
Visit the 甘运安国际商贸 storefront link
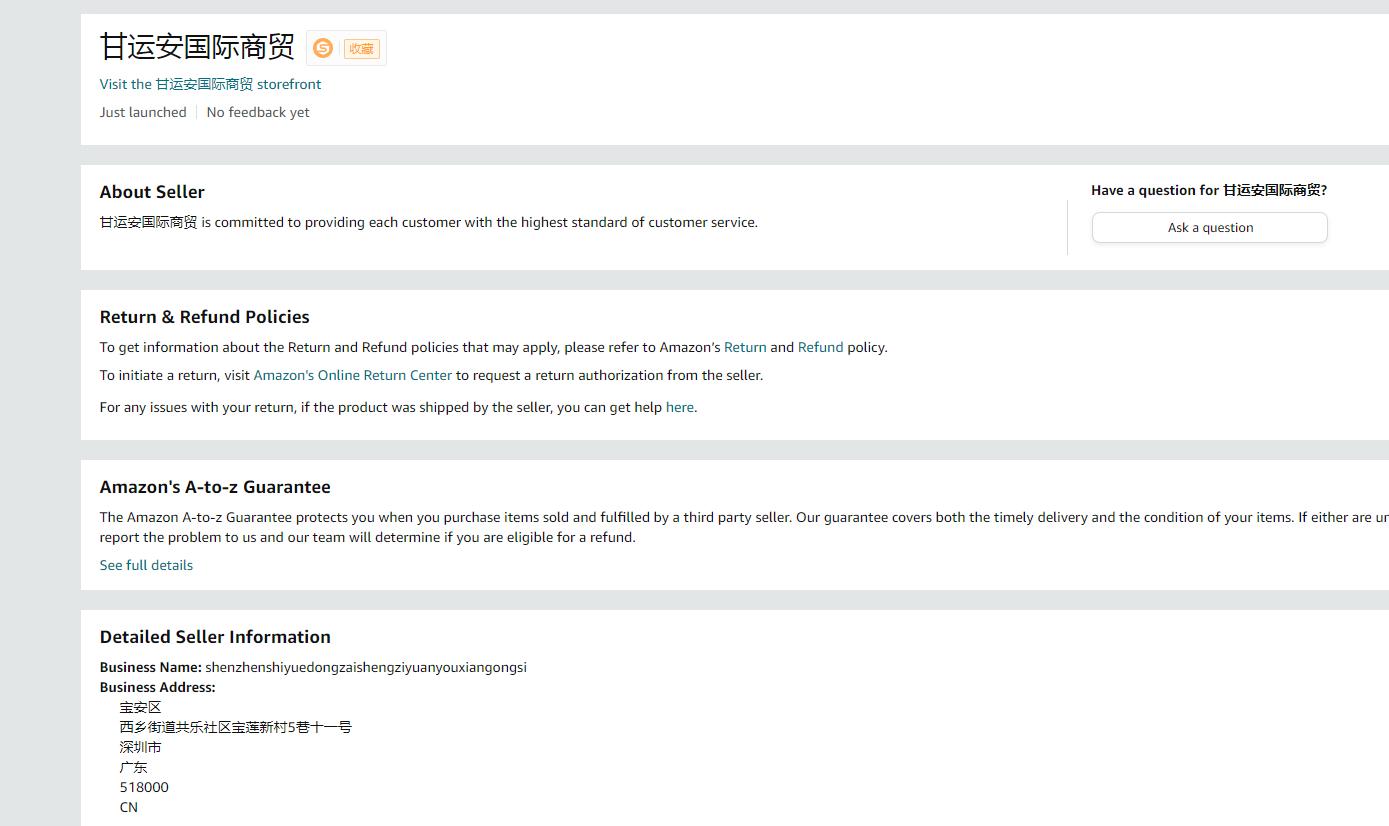[x=210, y=84]
